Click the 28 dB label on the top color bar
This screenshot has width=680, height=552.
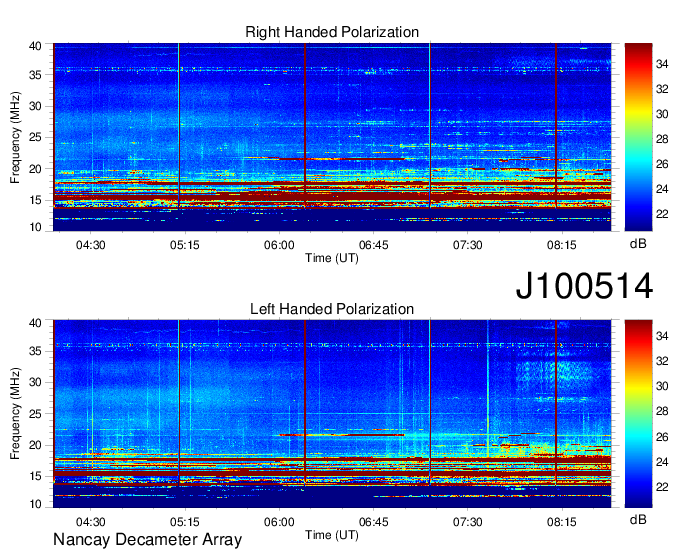tap(662, 139)
